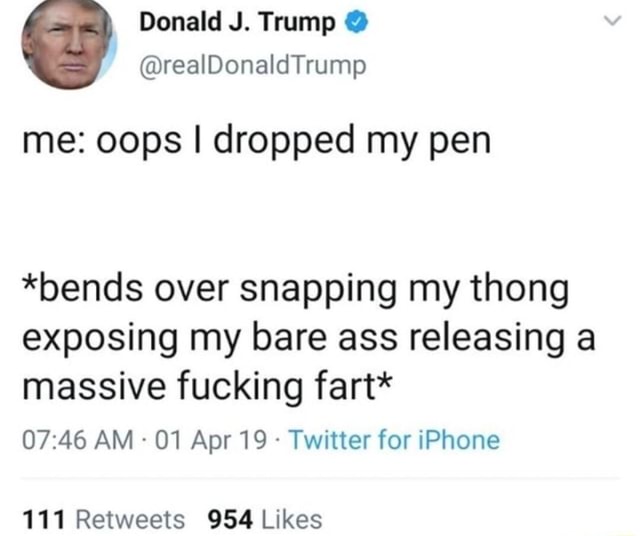This screenshot has height=536, width=640.
Task: Click the blue verified badge icon
Action: pyautogui.click(x=357, y=23)
